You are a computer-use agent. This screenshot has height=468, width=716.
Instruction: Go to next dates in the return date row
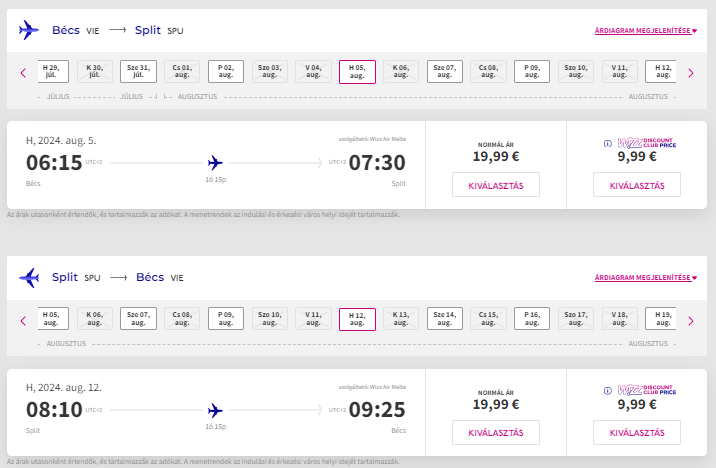(x=690, y=321)
